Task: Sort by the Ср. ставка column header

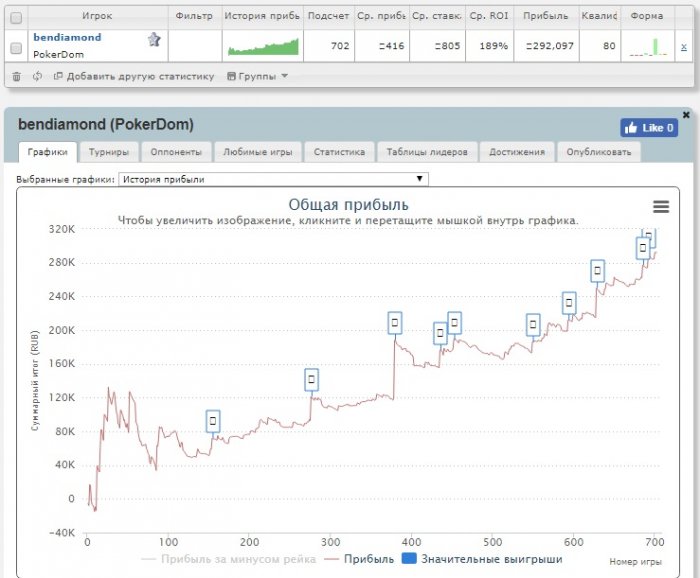Action: 437,16
